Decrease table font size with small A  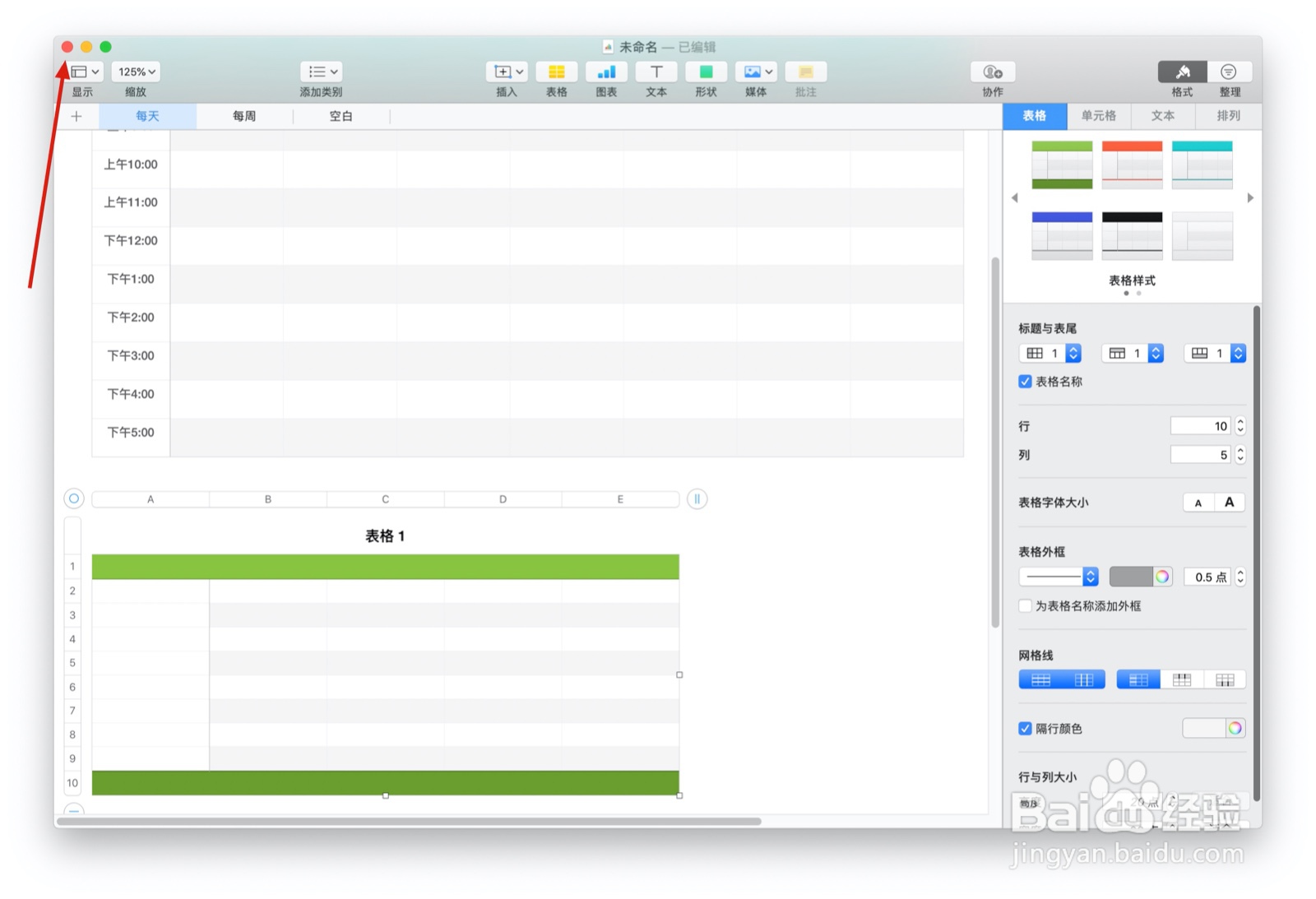tap(1198, 503)
